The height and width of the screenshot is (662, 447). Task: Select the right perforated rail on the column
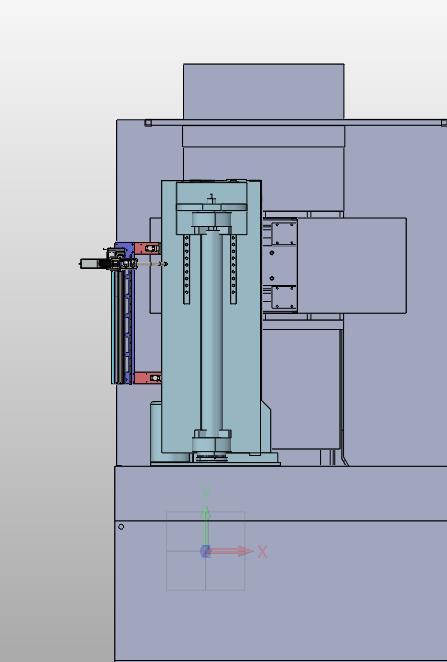(233, 269)
